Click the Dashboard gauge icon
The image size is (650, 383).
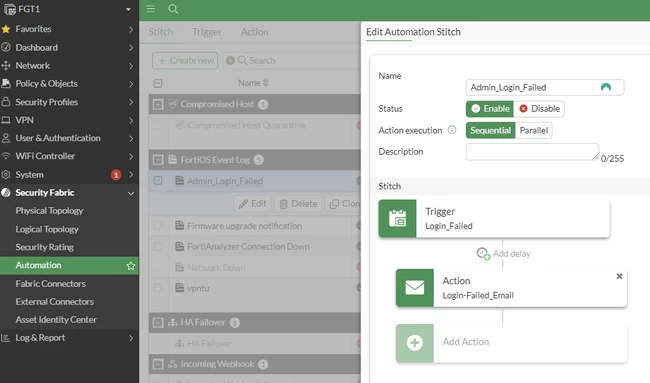click(6, 47)
